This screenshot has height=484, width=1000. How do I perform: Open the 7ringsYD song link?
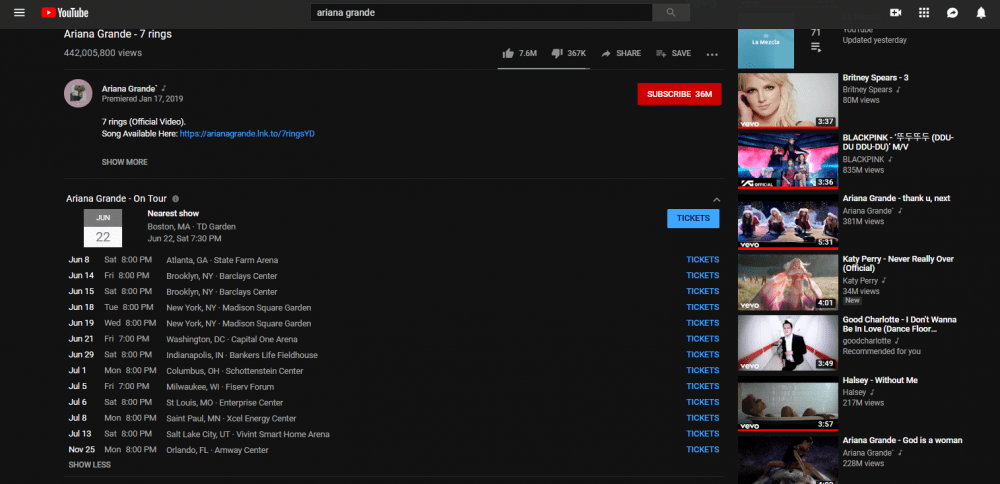247,134
